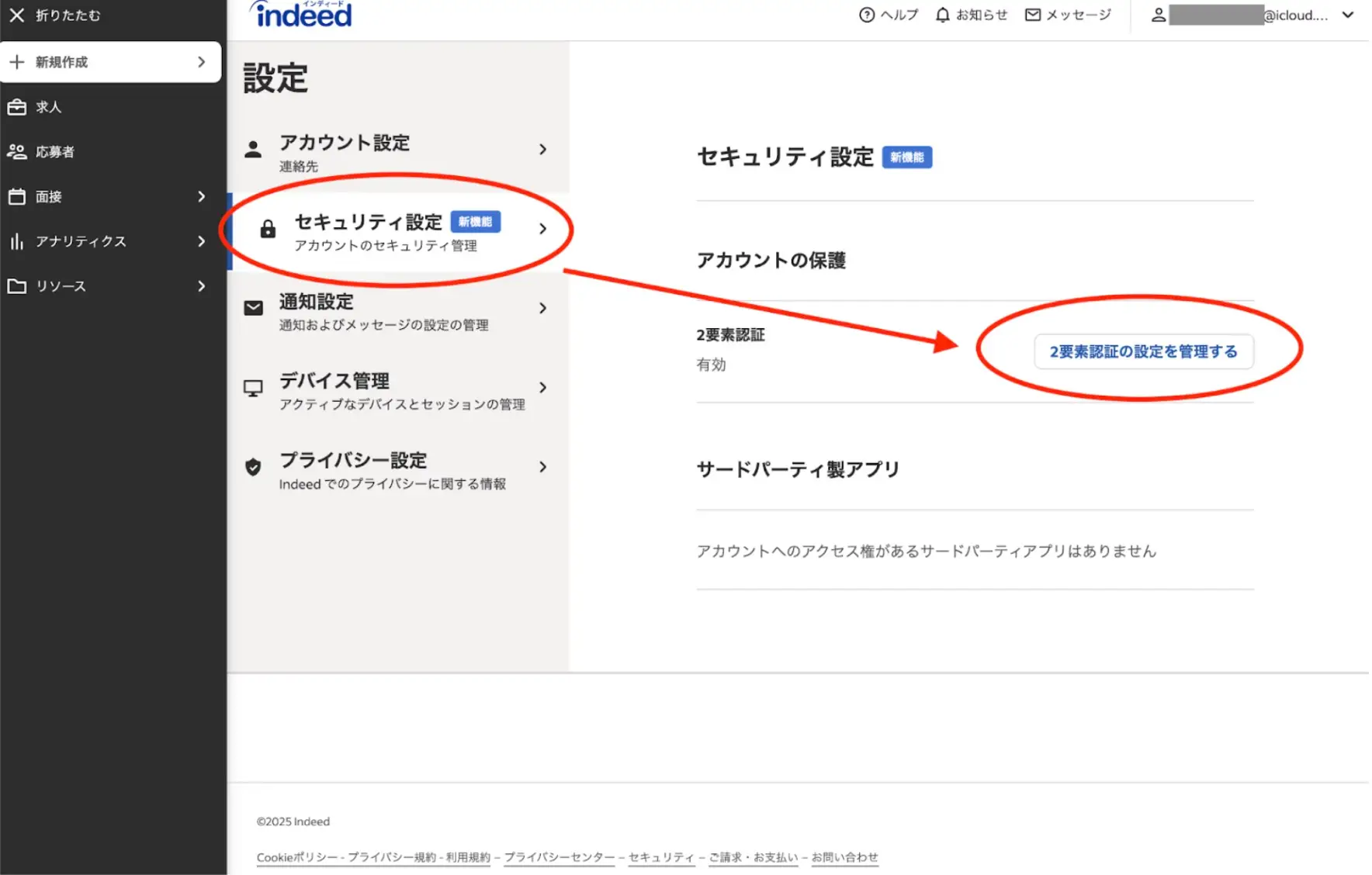Open メッセージ link in header
The image size is (1372, 875).
(x=1079, y=15)
